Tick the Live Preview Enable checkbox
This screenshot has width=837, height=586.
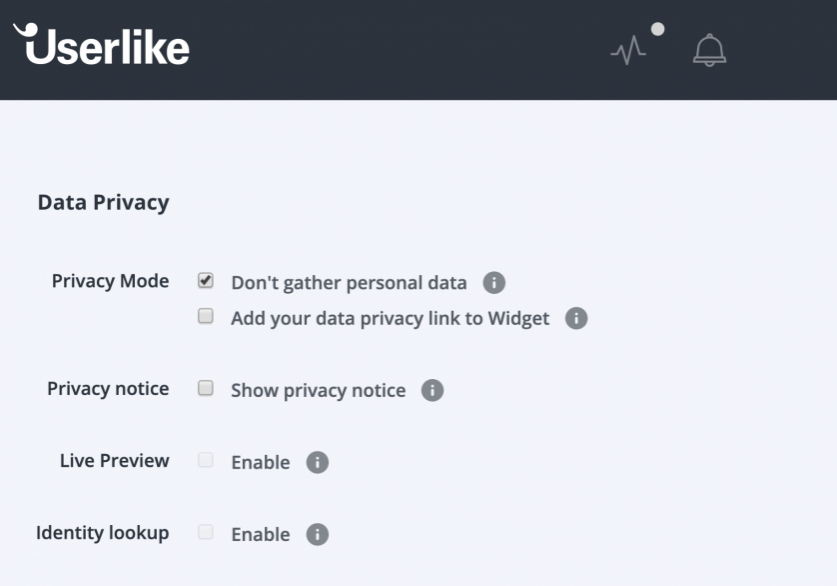206,460
